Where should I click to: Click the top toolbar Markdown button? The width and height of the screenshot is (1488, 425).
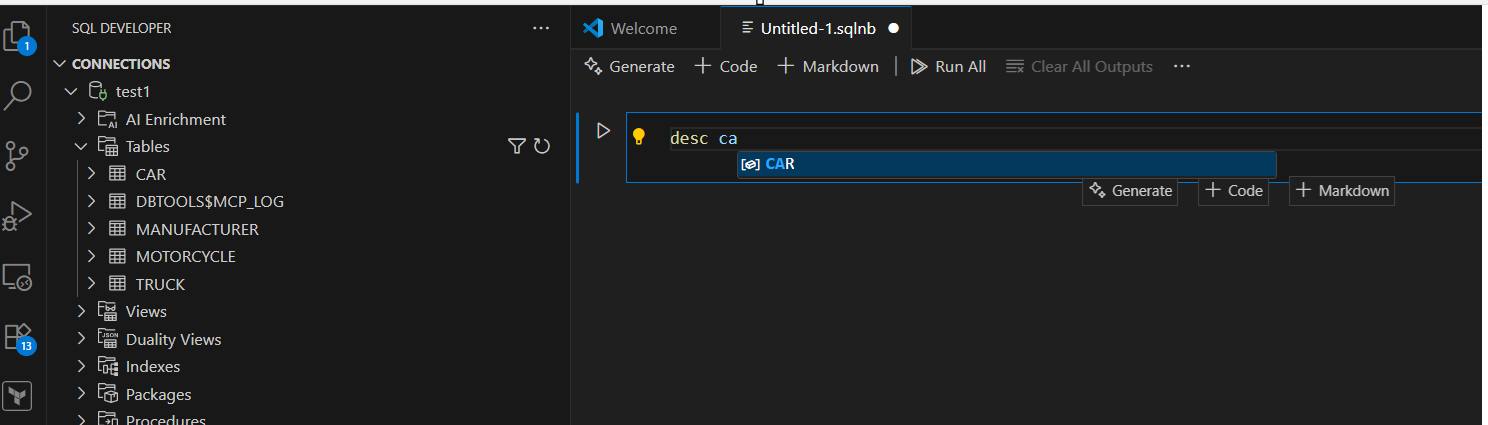pyautogui.click(x=828, y=67)
